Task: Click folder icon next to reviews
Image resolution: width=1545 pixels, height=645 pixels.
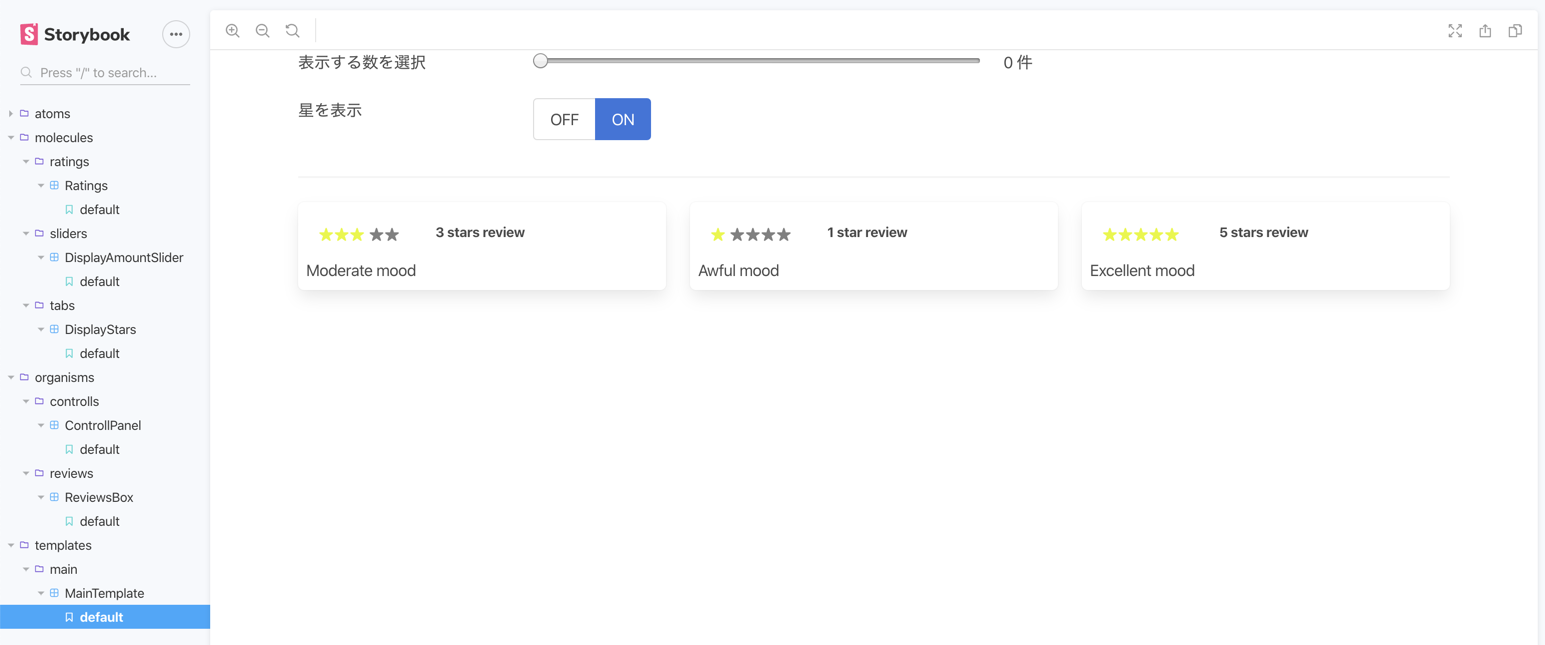Action: point(40,474)
